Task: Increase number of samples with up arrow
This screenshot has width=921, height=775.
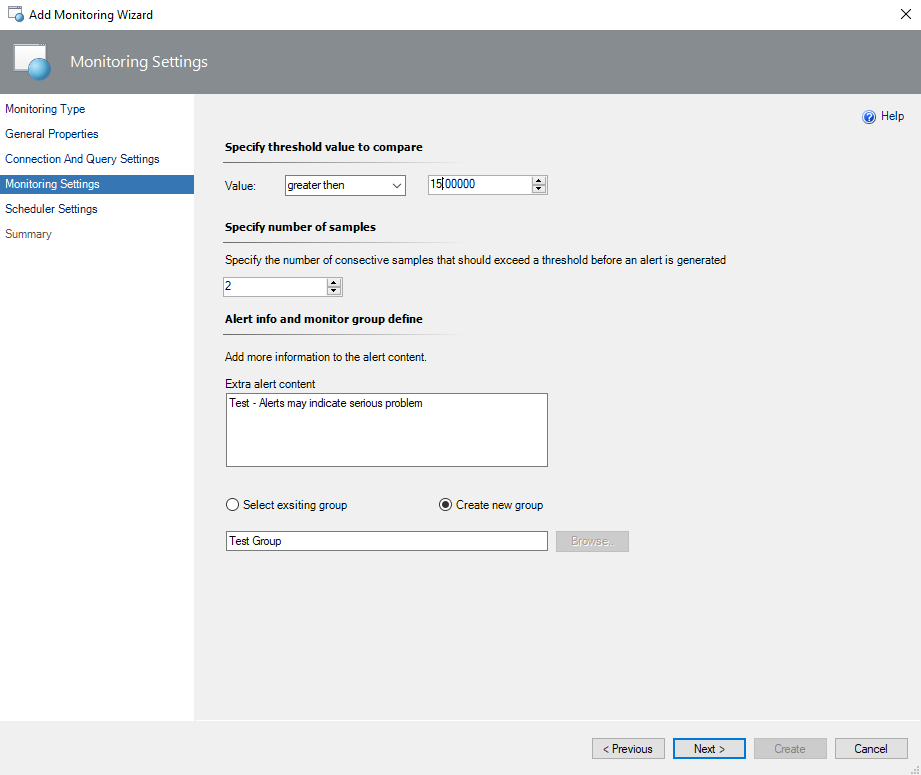Action: pyautogui.click(x=334, y=283)
